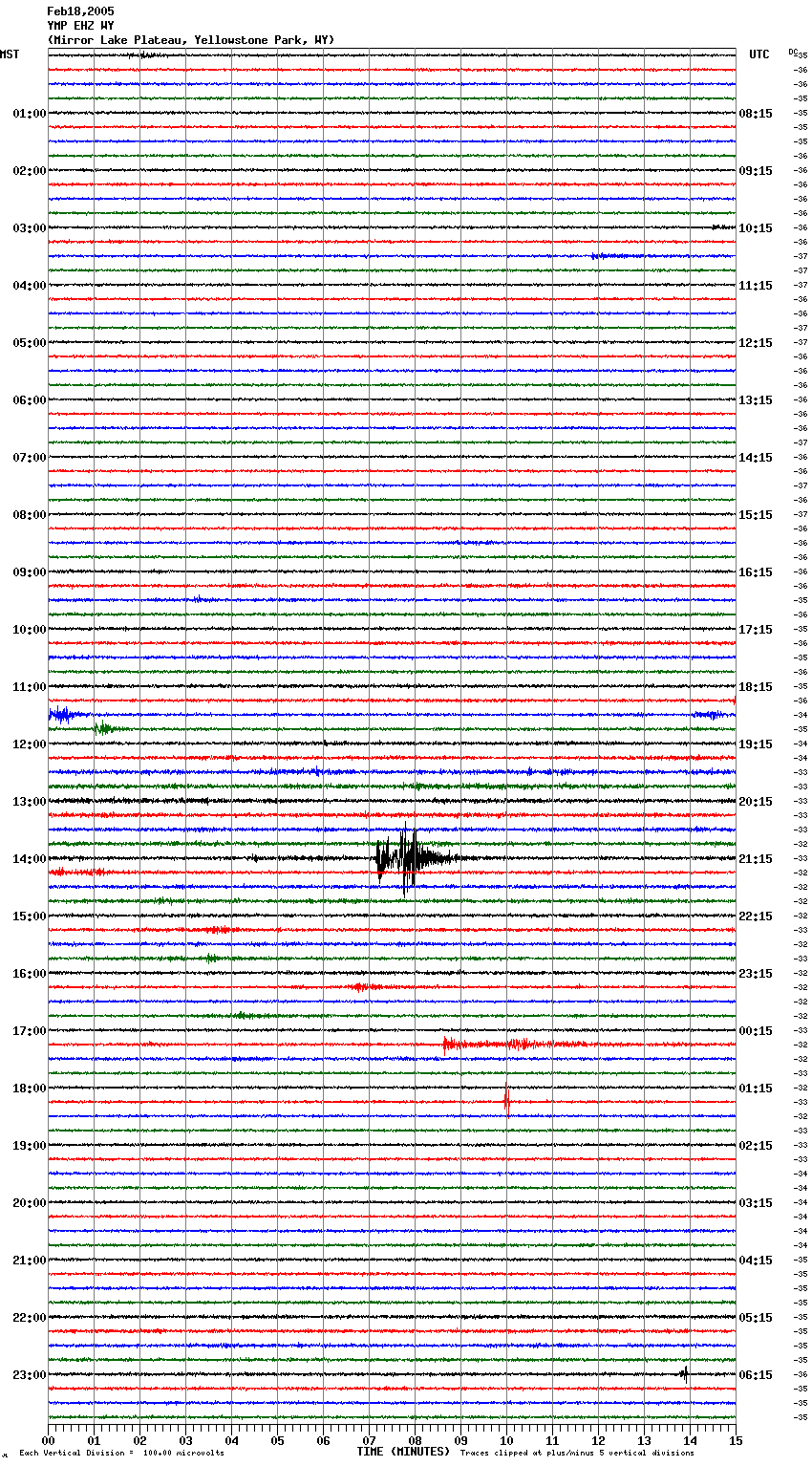Click the station code YMP EHZ WY
This screenshot has width=812, height=1466.
pos(80,26)
